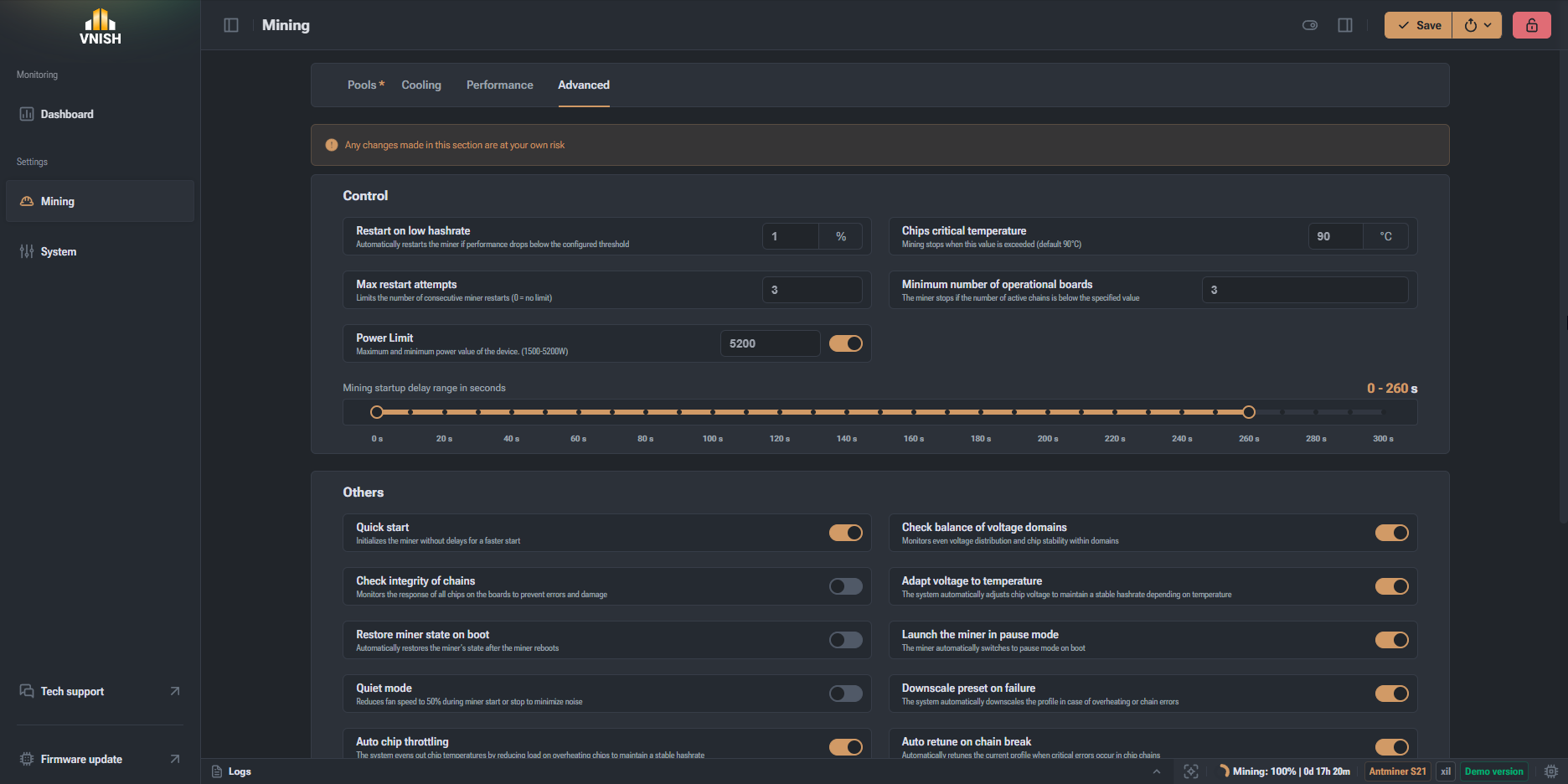Click the startup delay slider's 0 s handle

(x=377, y=412)
